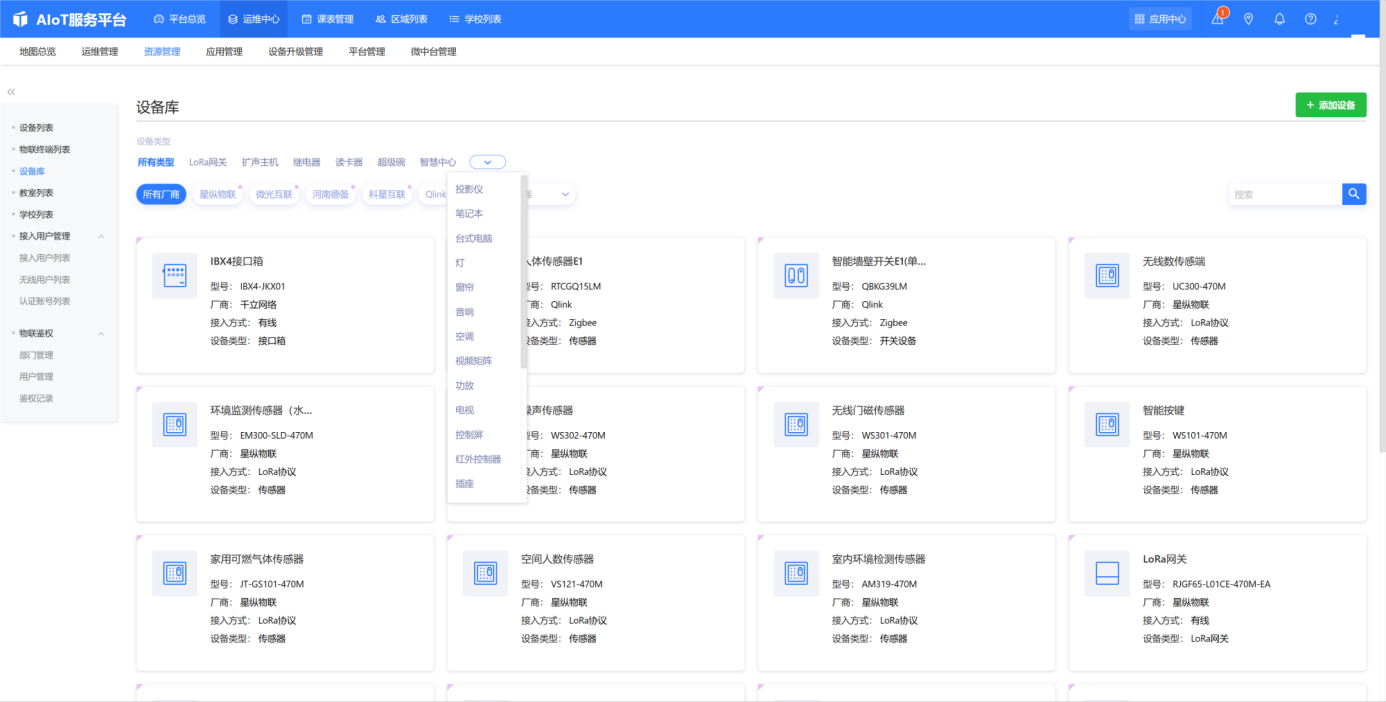Click the alert icon with notification badge

[x=1218, y=18]
